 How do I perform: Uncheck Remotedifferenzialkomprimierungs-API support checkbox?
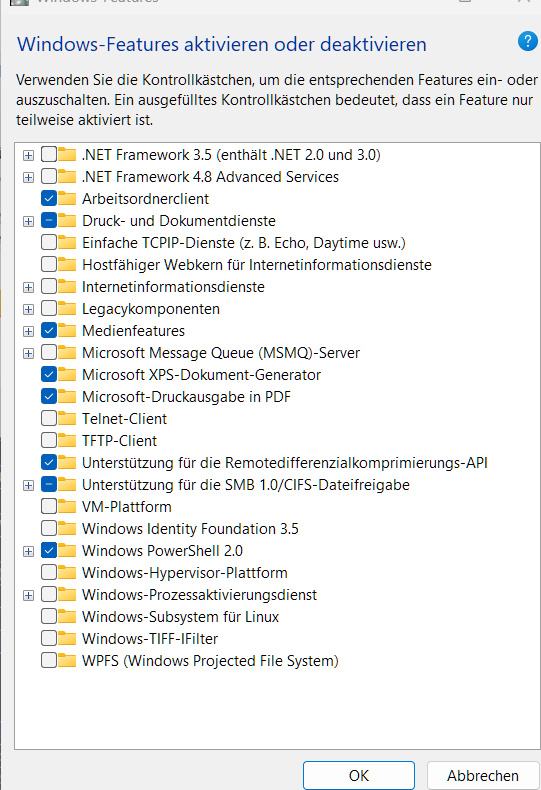point(49,462)
